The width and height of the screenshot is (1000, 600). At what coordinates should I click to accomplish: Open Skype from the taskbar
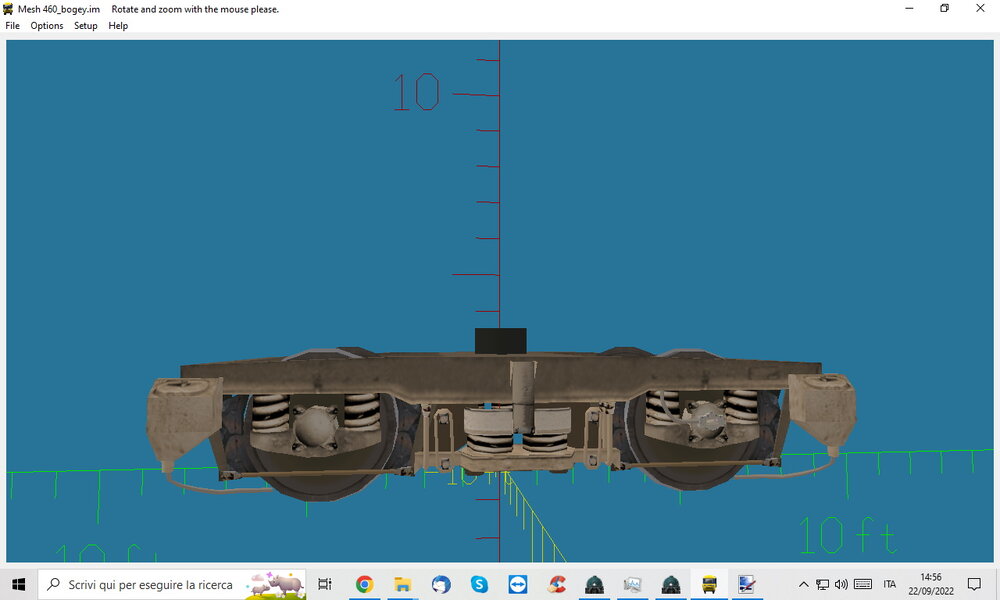[x=479, y=584]
